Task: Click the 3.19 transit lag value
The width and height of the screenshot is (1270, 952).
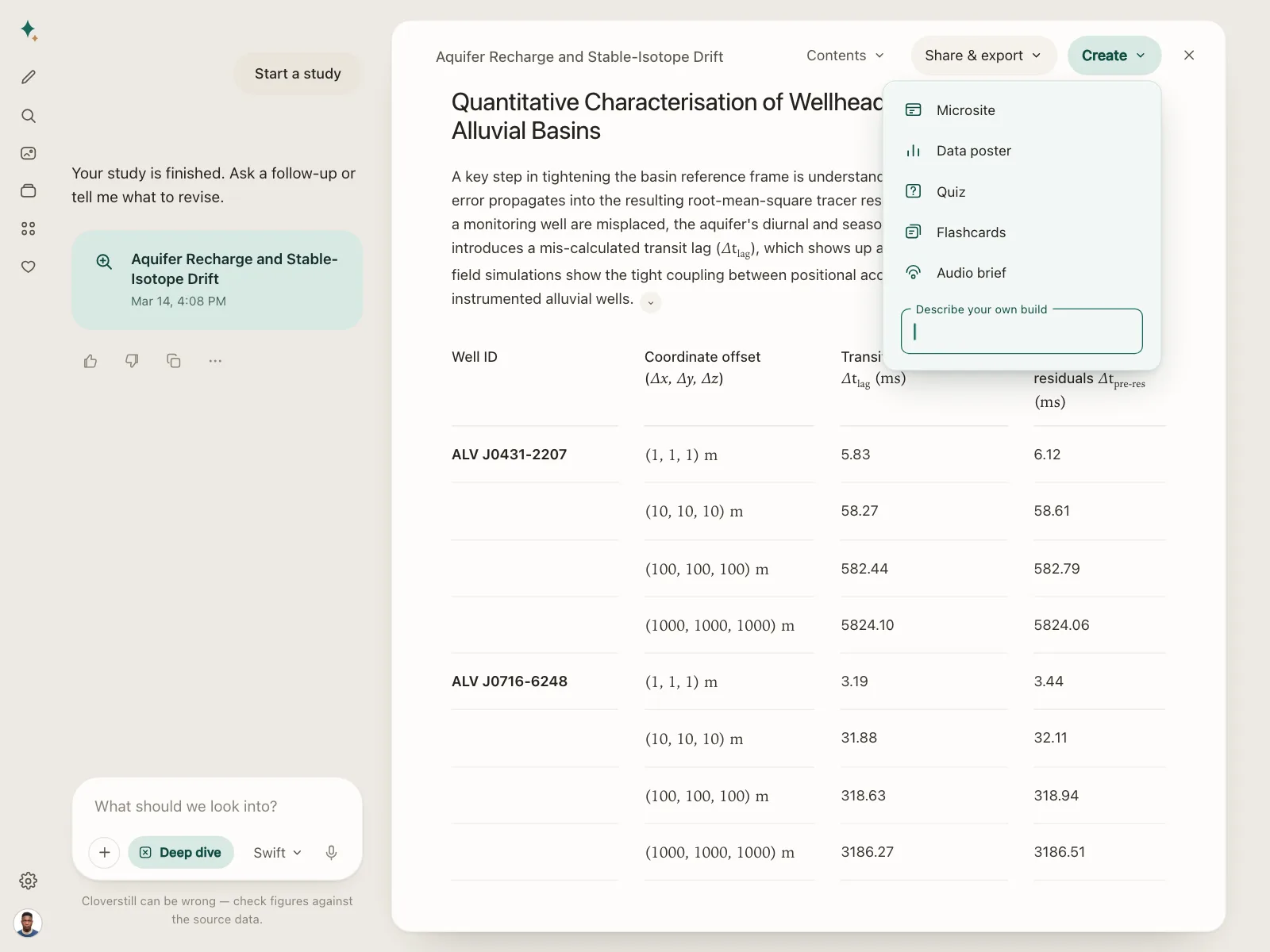Action: 855,681
